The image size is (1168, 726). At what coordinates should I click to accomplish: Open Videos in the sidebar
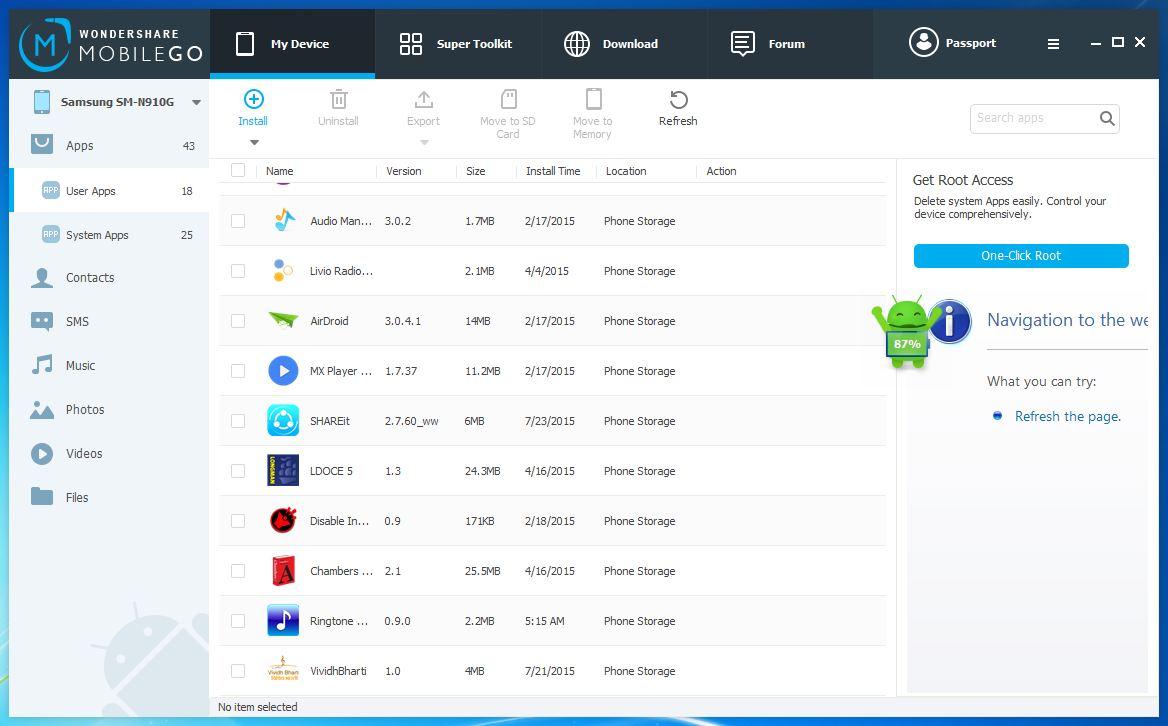tap(110, 453)
